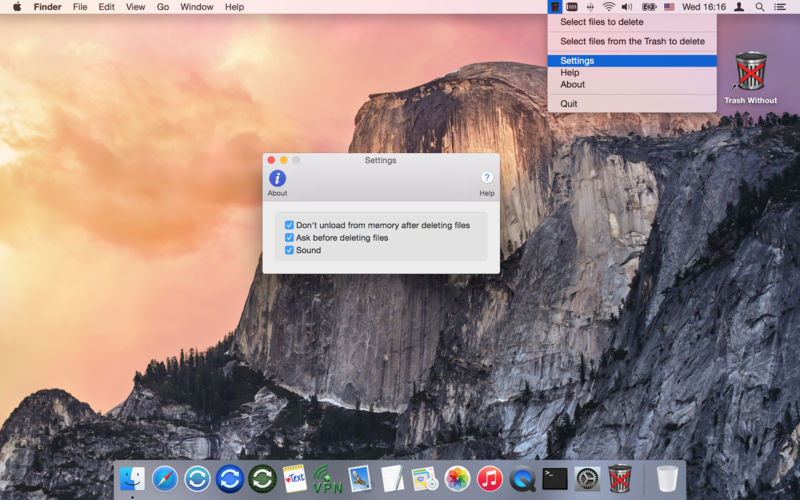Launch the green VPN app from Dock
800x500 pixels.
327,479
